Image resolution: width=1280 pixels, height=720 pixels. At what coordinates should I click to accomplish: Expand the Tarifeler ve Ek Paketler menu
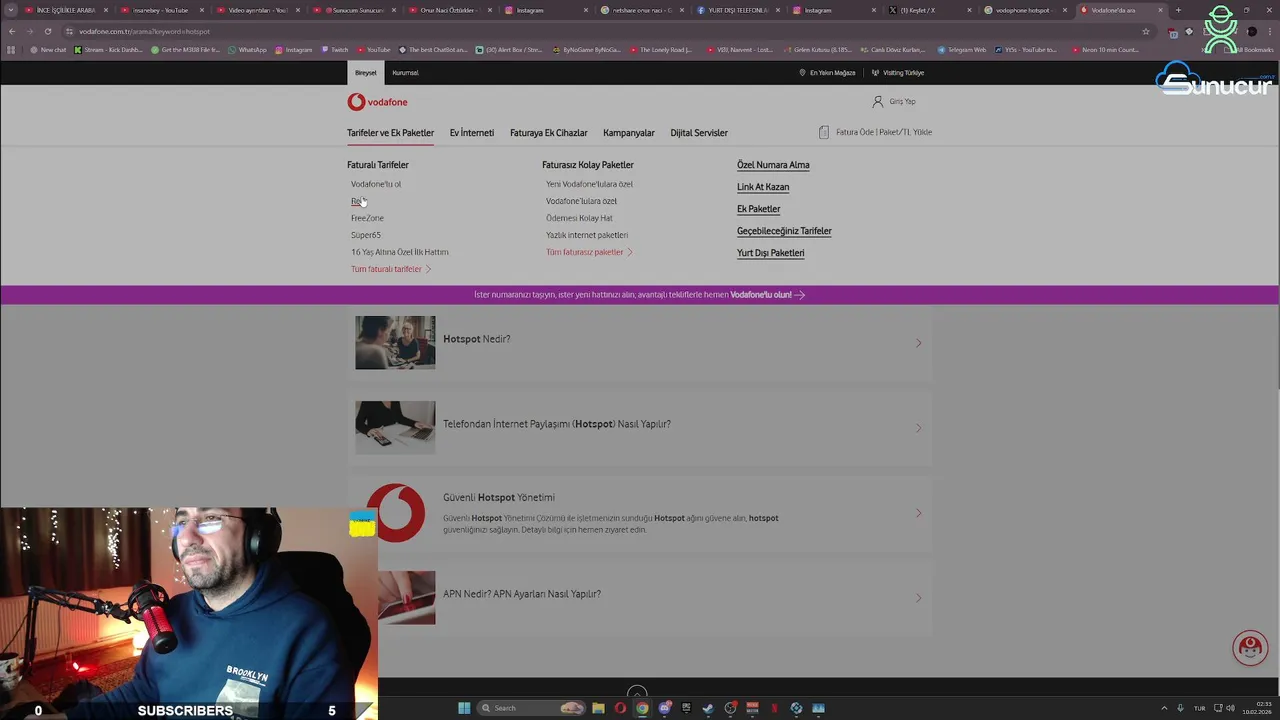(x=390, y=133)
